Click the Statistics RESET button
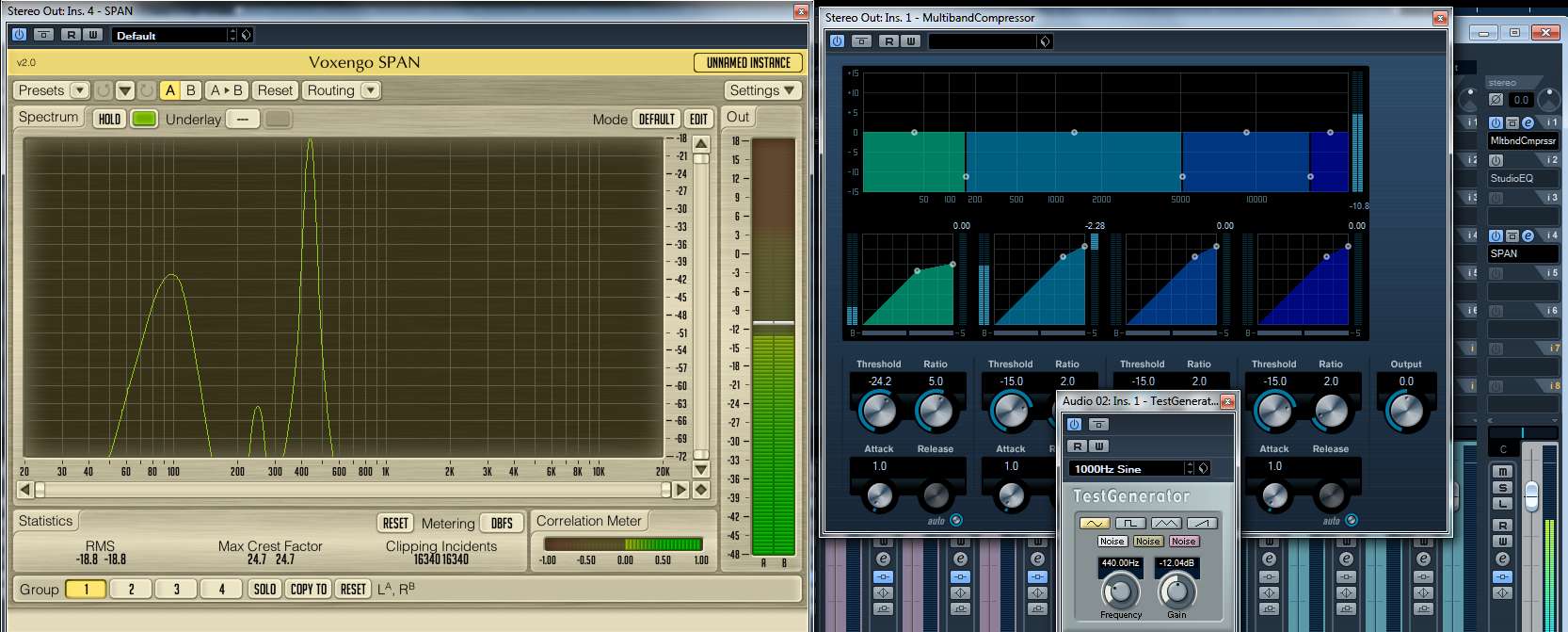Screen dimensions: 1568x632 (x=395, y=524)
